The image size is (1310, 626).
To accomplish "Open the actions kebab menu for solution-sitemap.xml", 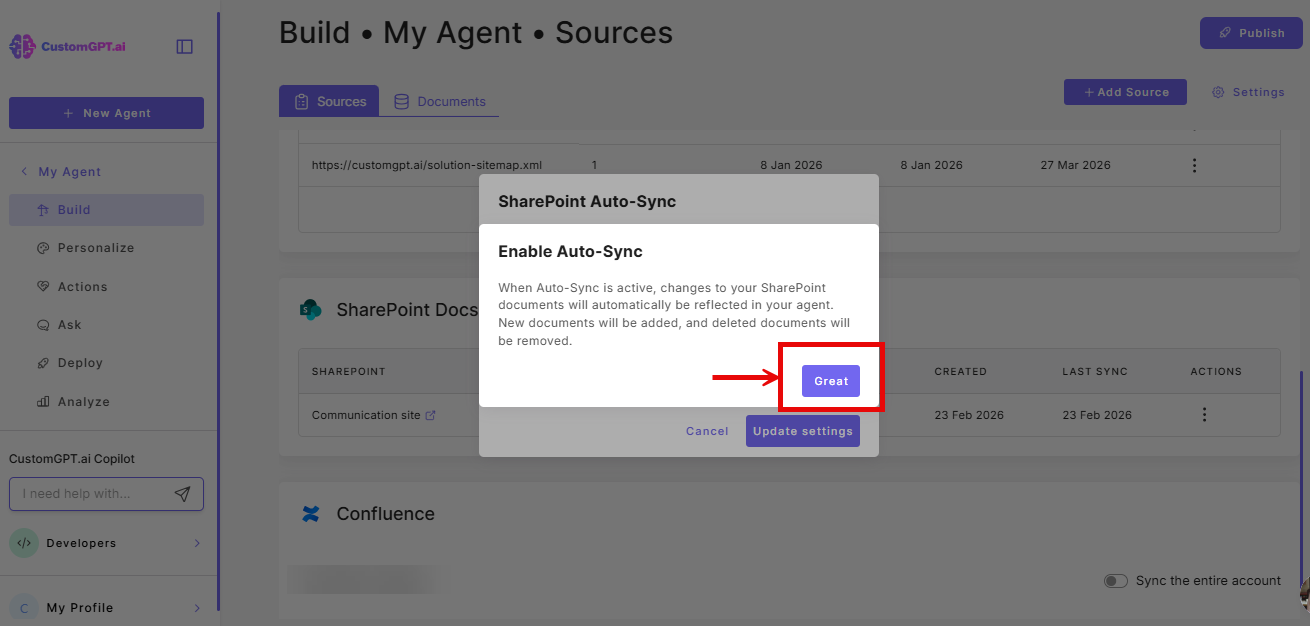I will click(1194, 165).
